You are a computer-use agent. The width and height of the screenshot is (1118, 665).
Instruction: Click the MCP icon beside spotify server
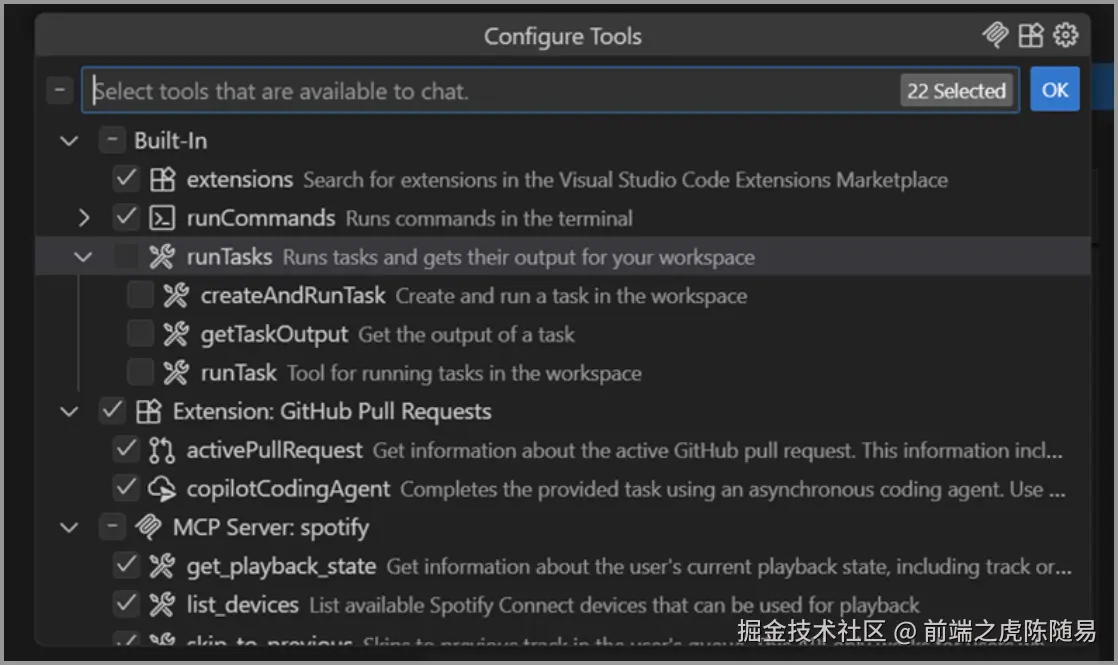[148, 527]
